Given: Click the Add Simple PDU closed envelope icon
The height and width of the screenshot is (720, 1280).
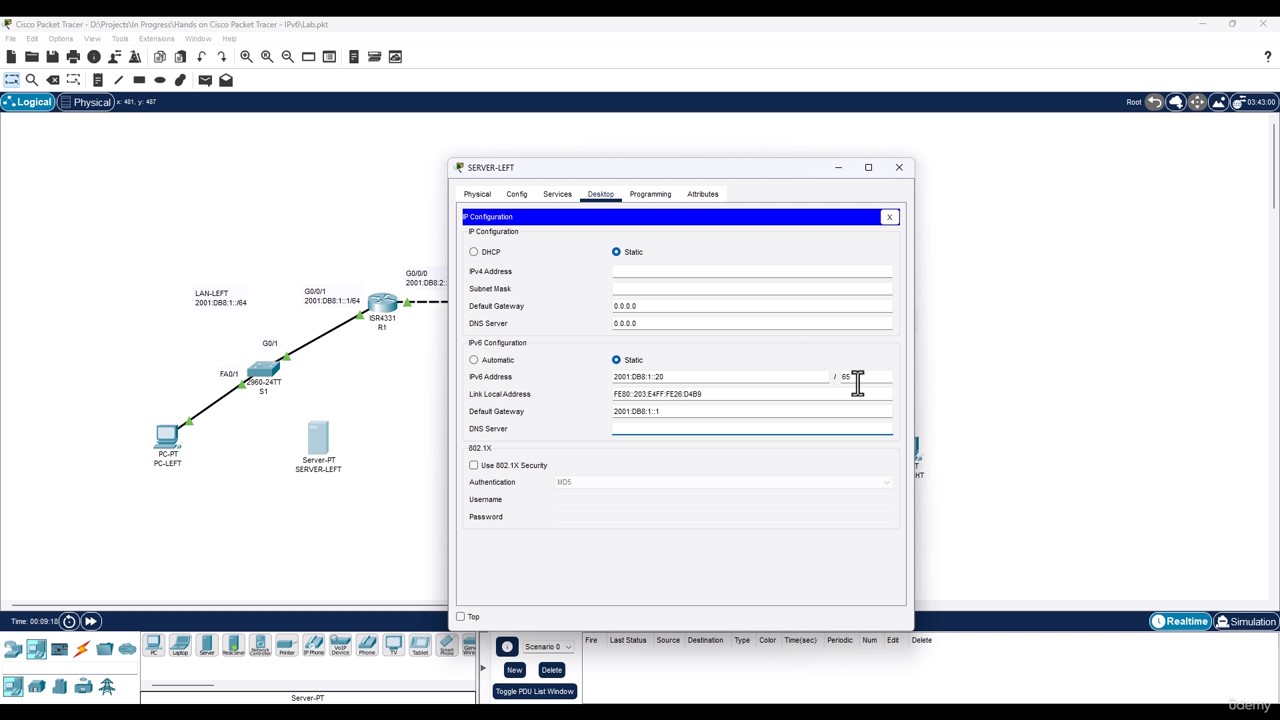Looking at the screenshot, I should coord(205,80).
